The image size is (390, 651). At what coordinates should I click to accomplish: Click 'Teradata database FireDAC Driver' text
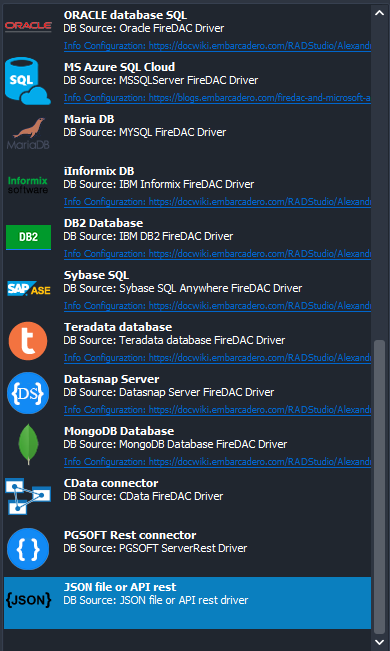202,340
